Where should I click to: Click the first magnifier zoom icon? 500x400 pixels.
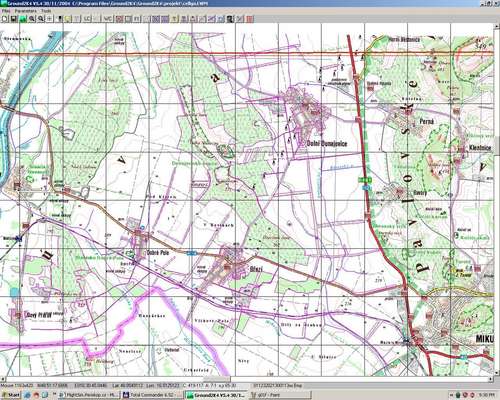pos(32,19)
